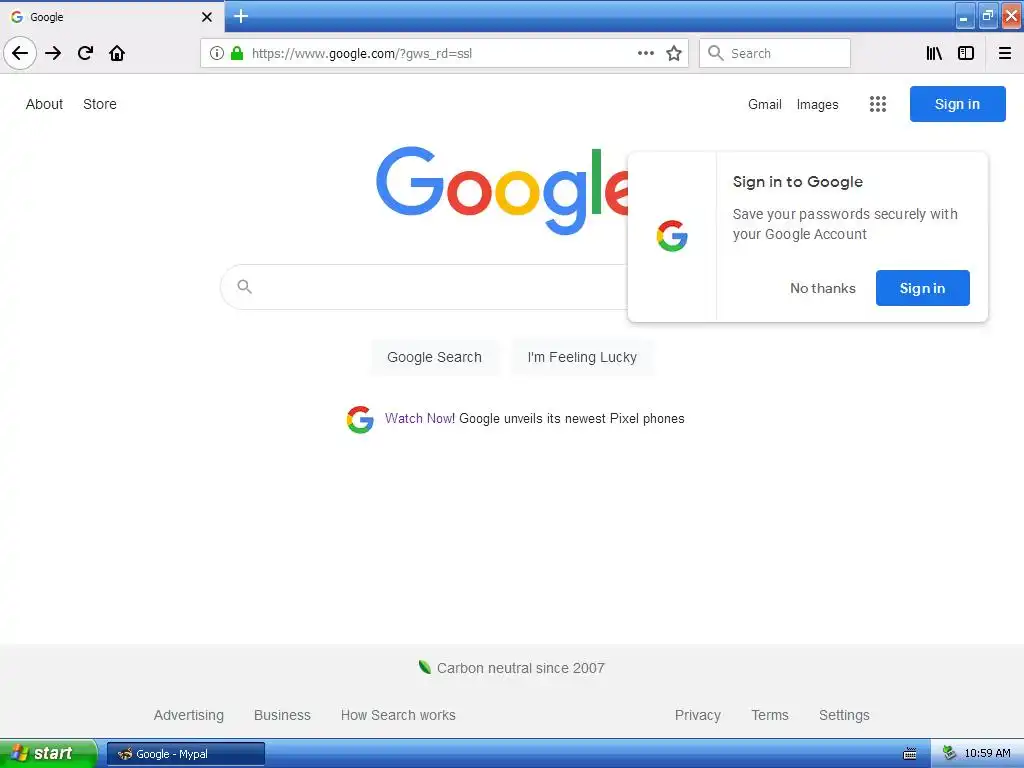1024x768 pixels.
Task: Click the network tray icon near the clock
Action: [x=950, y=754]
